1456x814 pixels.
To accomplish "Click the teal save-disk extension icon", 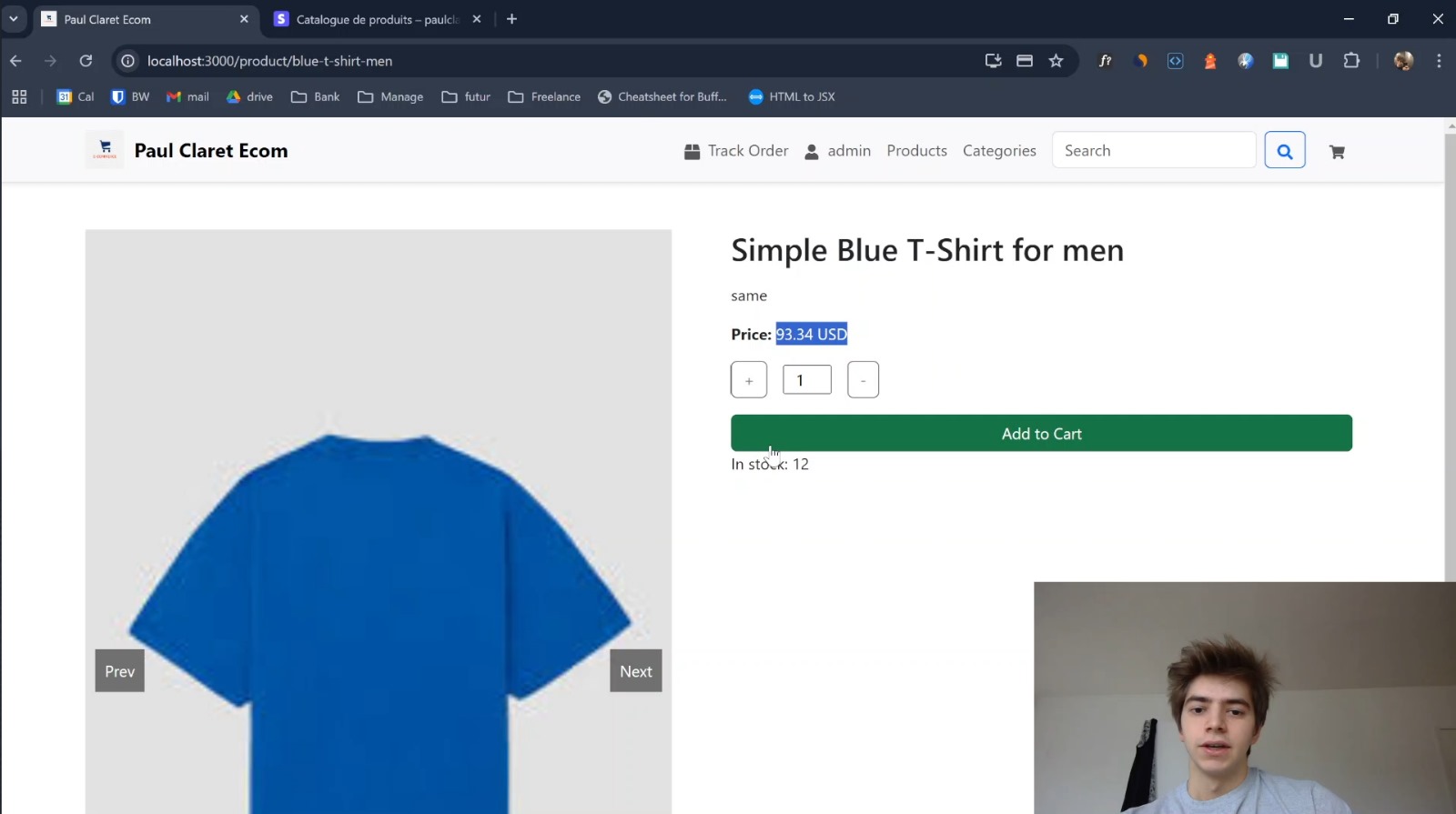I will [x=1280, y=61].
